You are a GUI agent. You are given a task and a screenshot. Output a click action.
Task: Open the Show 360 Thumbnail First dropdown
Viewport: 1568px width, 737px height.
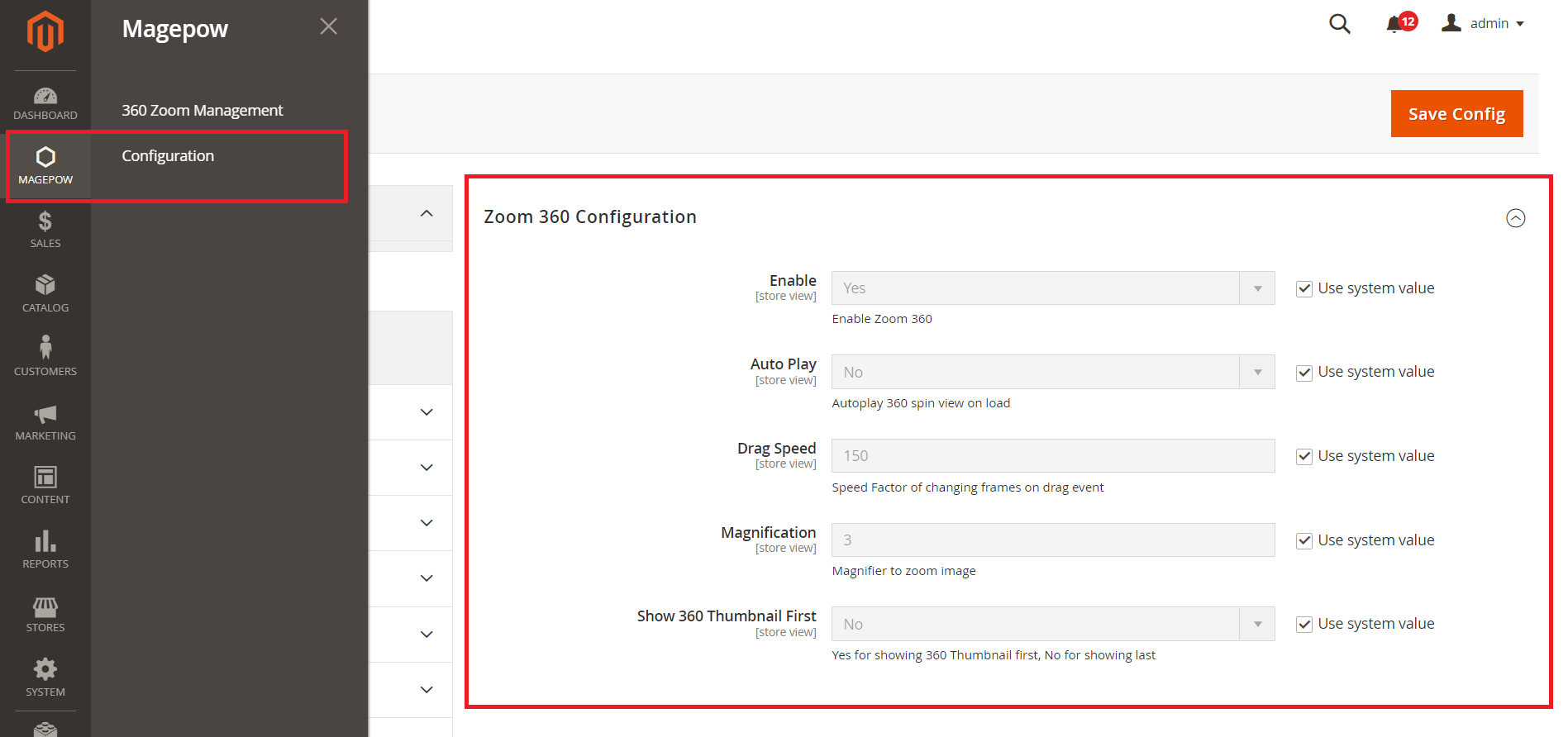tap(1052, 625)
